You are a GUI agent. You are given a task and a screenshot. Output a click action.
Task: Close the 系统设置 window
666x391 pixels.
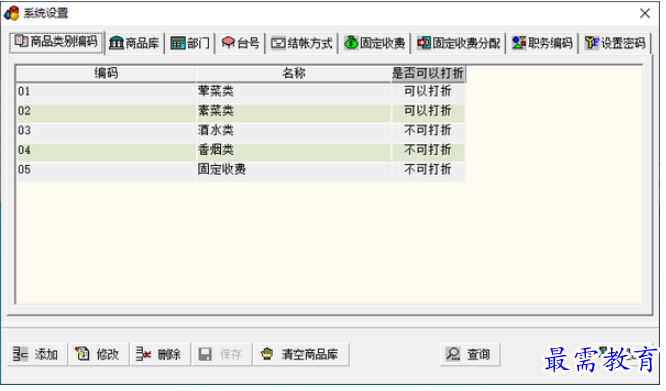click(645, 13)
